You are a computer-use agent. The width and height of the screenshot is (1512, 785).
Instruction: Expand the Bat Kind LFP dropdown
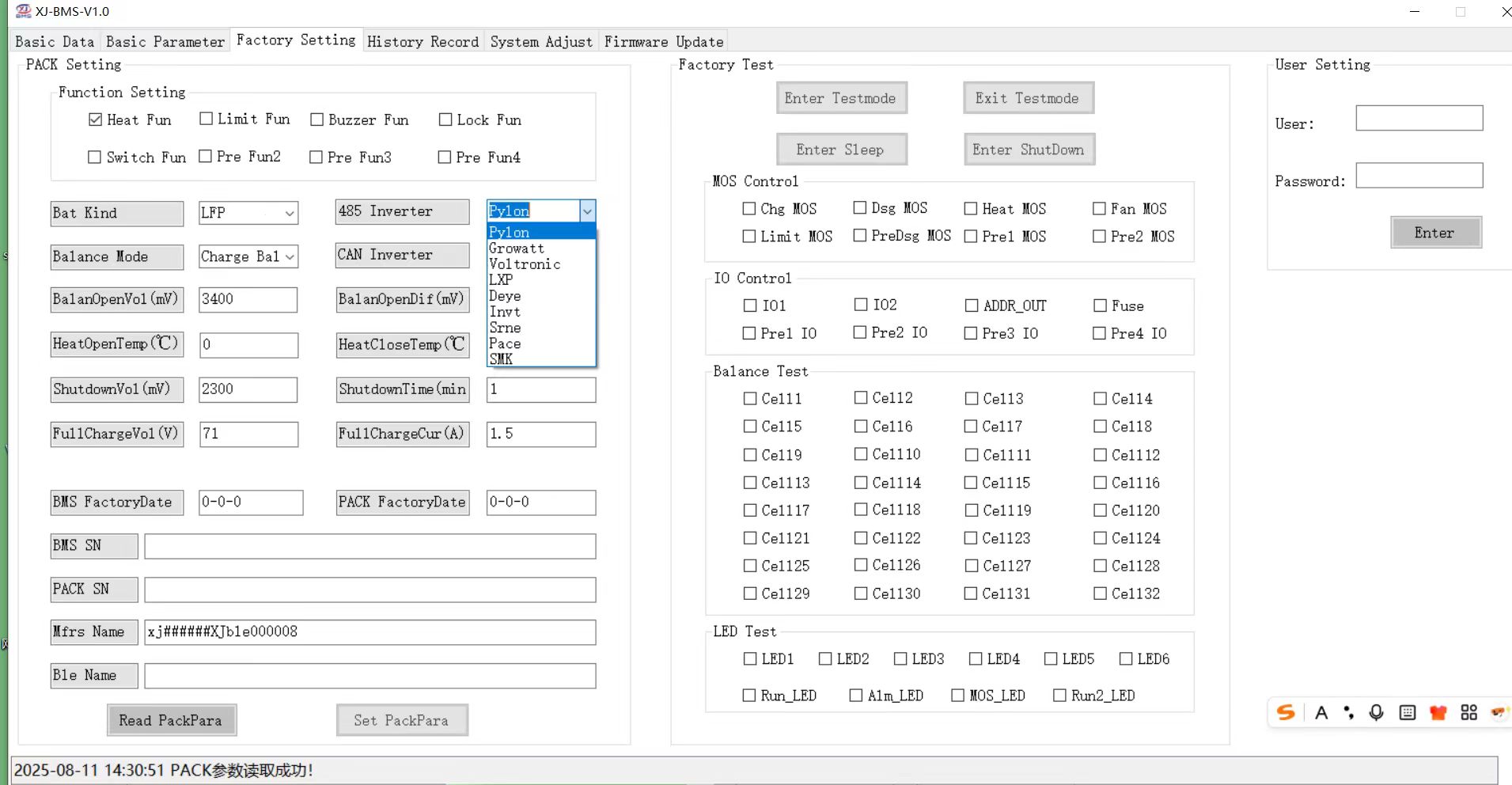click(x=248, y=213)
